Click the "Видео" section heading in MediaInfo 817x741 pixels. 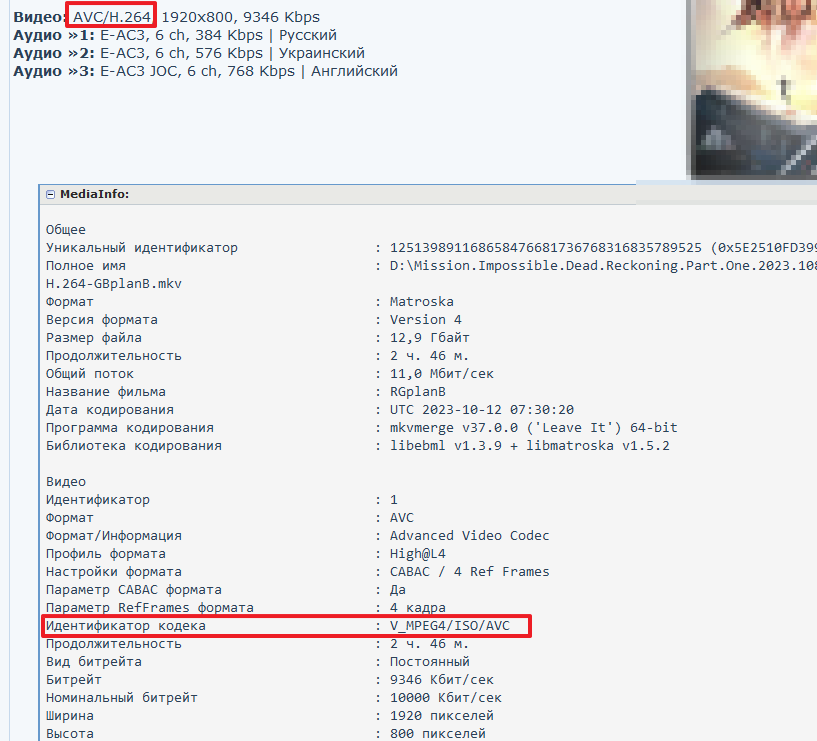(66, 482)
